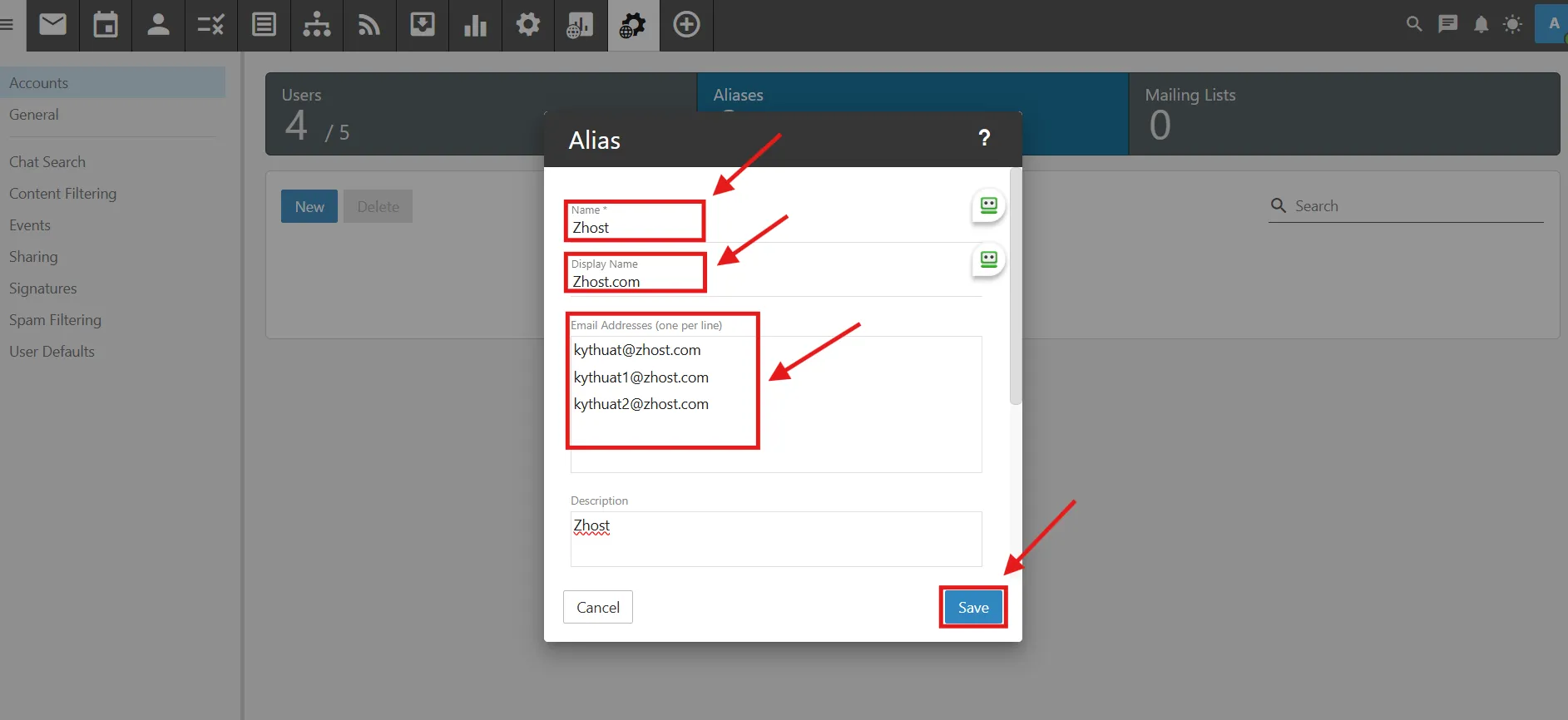Toggle the sun theme icon
The width and height of the screenshot is (1568, 720).
coord(1512,25)
